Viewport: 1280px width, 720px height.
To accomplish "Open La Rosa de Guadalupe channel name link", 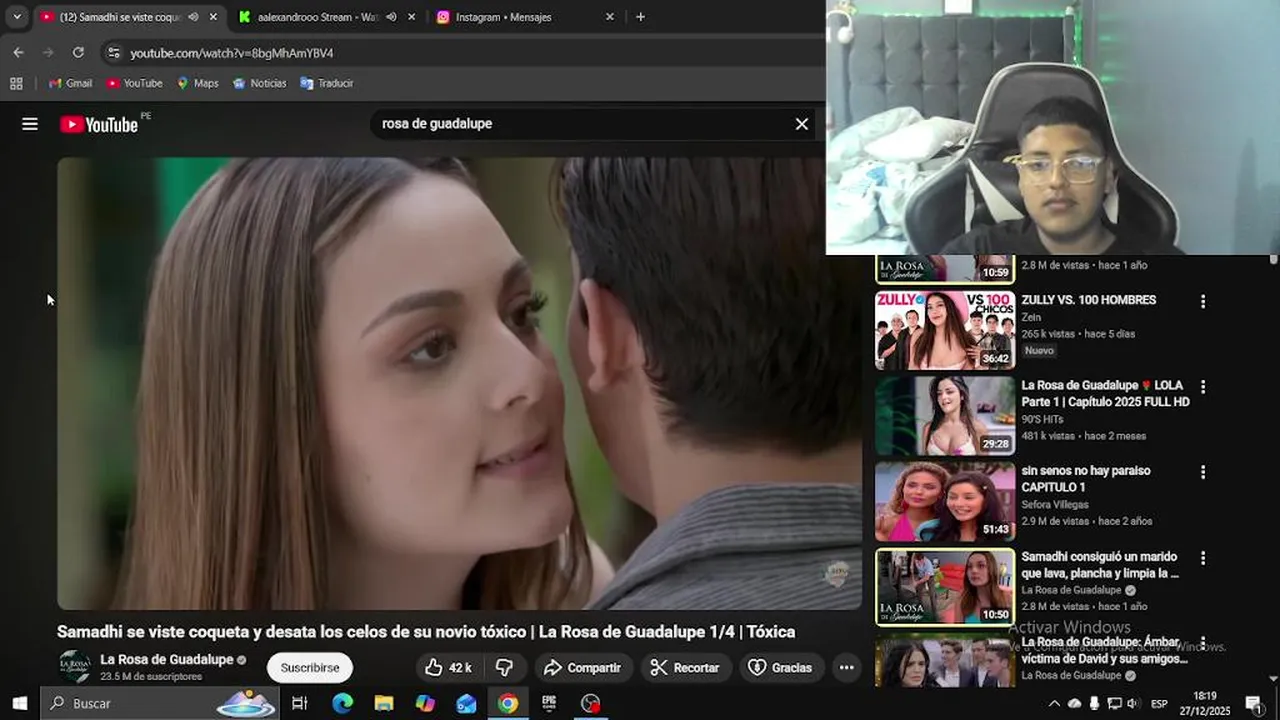I will coord(166,660).
